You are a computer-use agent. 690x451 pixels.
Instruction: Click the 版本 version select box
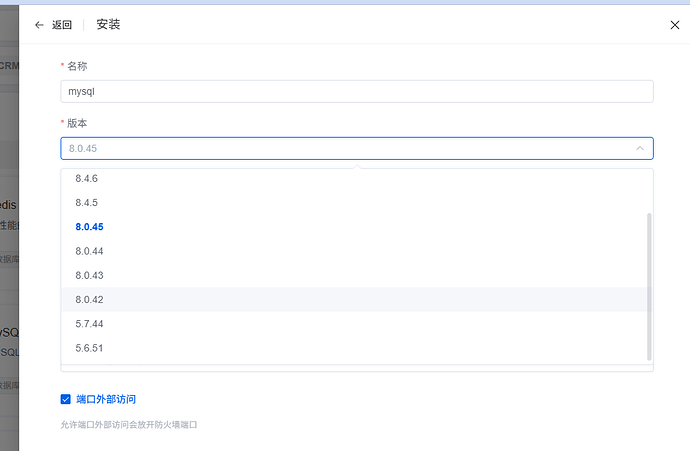(340, 148)
